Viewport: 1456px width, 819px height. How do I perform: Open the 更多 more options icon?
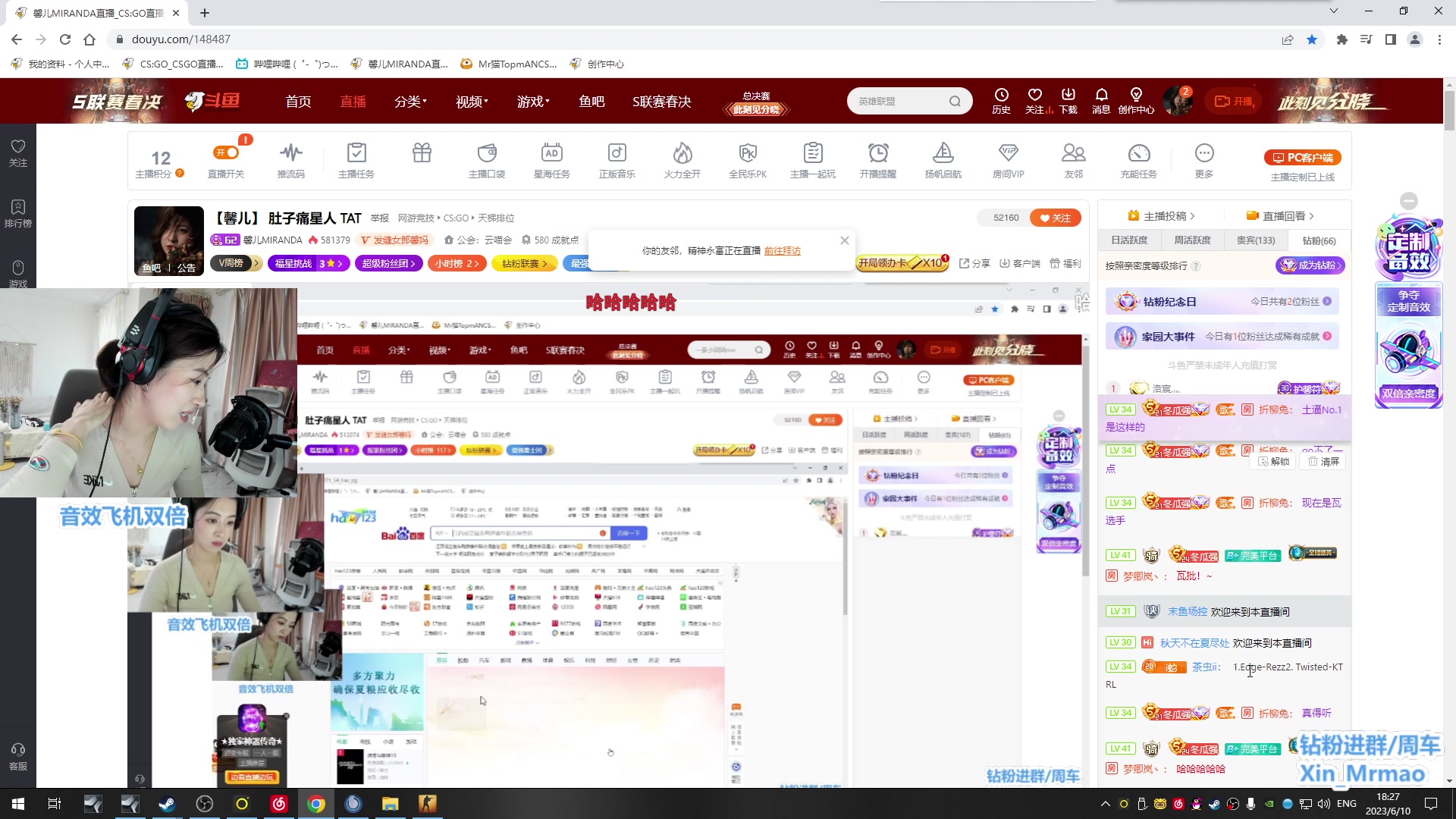pyautogui.click(x=1204, y=153)
